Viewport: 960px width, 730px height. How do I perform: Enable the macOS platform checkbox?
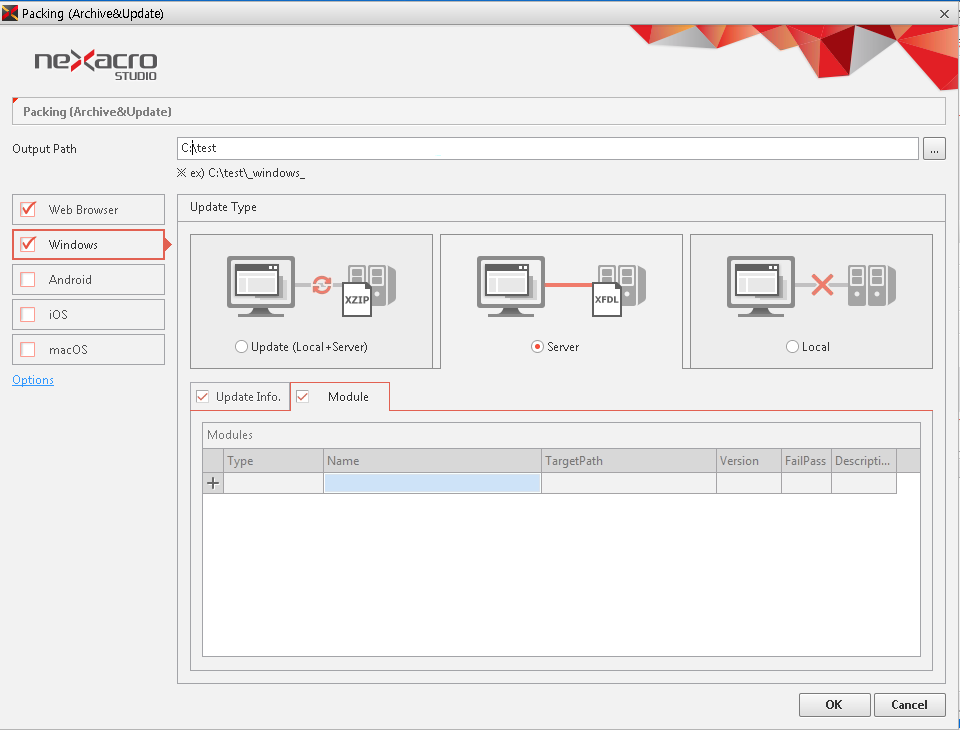[28, 350]
